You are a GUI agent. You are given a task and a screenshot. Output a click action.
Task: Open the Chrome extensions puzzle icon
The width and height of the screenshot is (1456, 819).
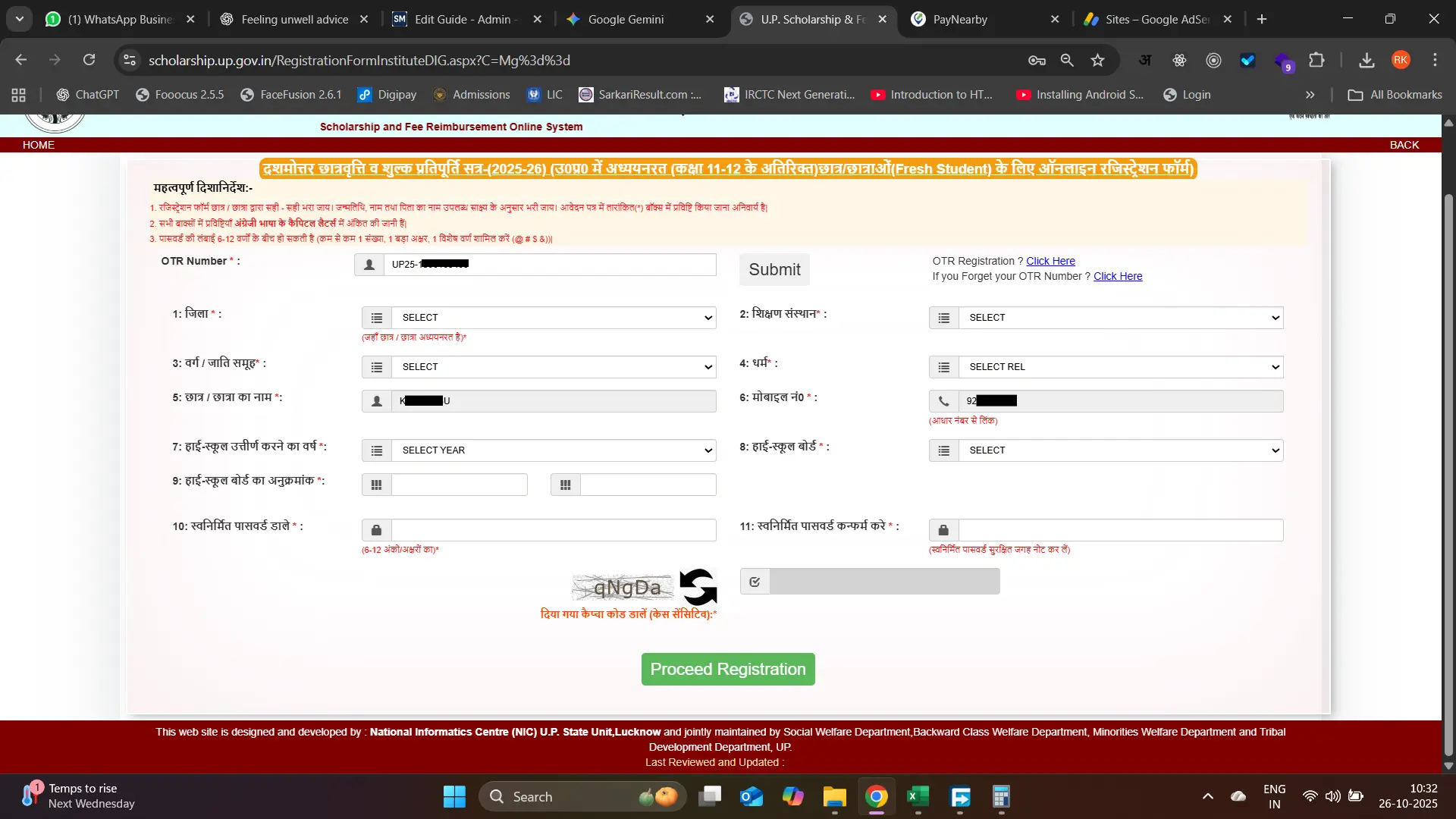click(x=1317, y=60)
